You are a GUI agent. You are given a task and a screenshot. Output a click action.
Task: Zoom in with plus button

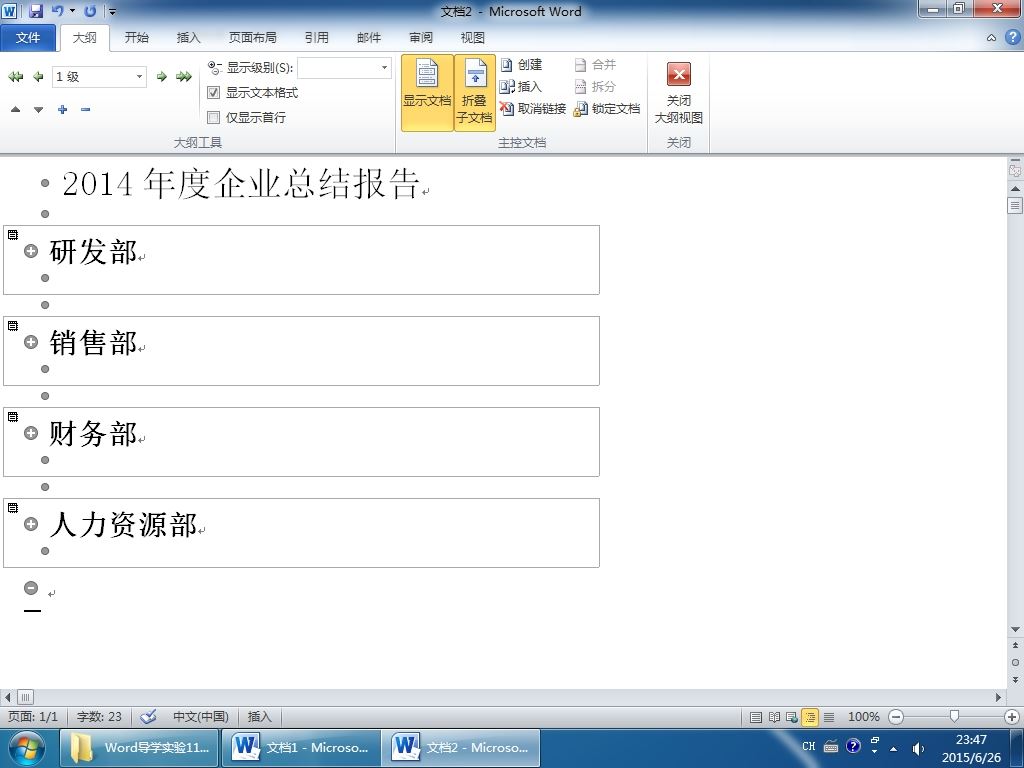pyautogui.click(x=1012, y=717)
